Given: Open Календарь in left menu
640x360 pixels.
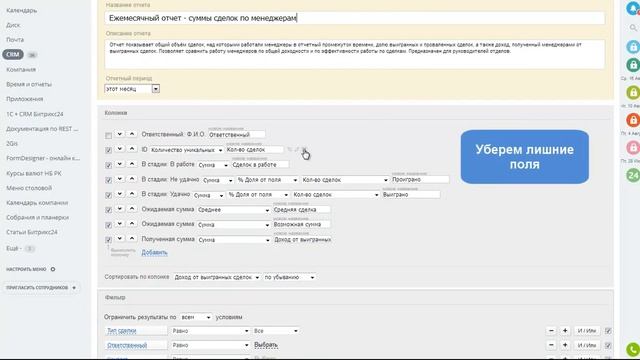Looking at the screenshot, I should [x=22, y=10].
